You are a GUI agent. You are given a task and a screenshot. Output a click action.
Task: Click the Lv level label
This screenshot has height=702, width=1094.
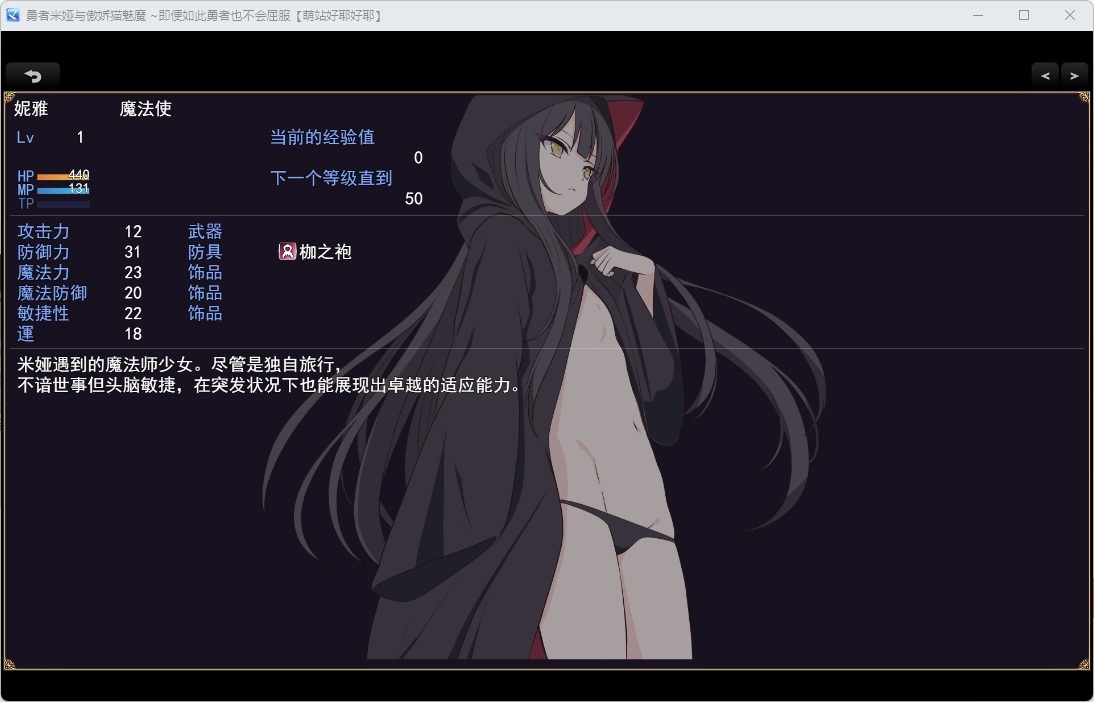pos(25,137)
